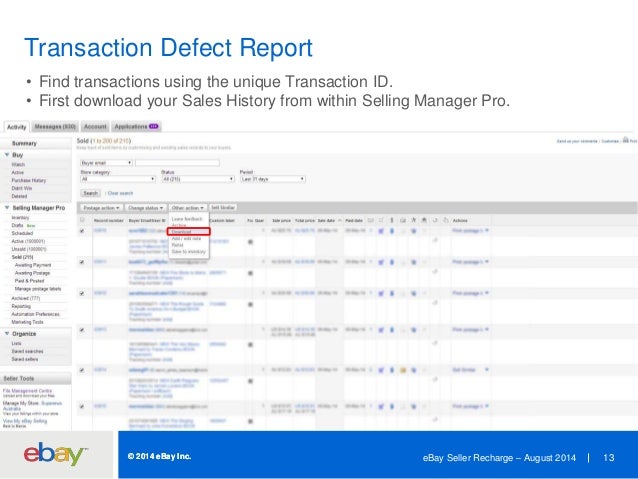
Task: Open Inventory under Selling Manager Pro
Action: (x=20, y=218)
